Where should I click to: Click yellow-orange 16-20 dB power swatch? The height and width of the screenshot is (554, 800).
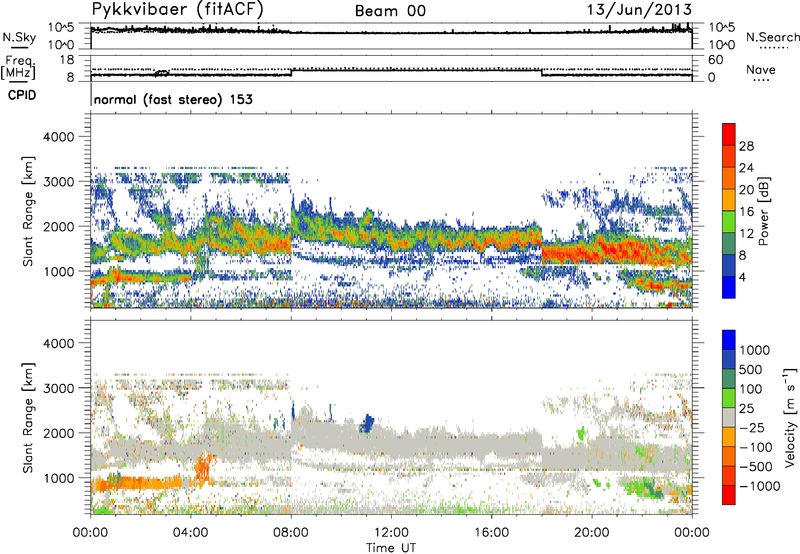[729, 200]
